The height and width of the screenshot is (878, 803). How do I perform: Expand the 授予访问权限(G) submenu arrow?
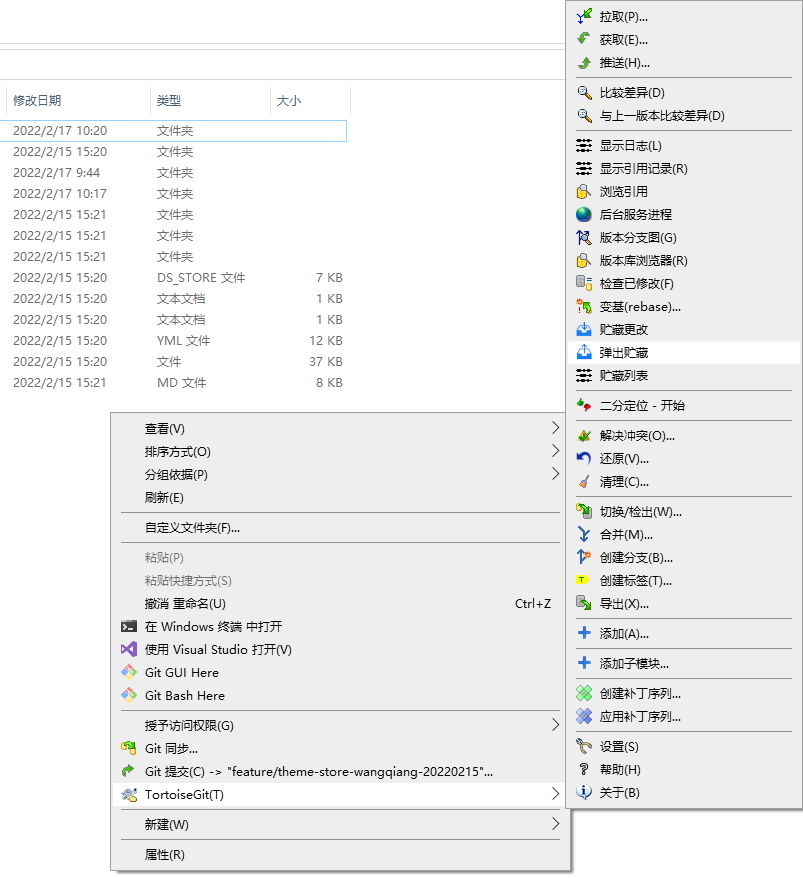pyautogui.click(x=555, y=725)
